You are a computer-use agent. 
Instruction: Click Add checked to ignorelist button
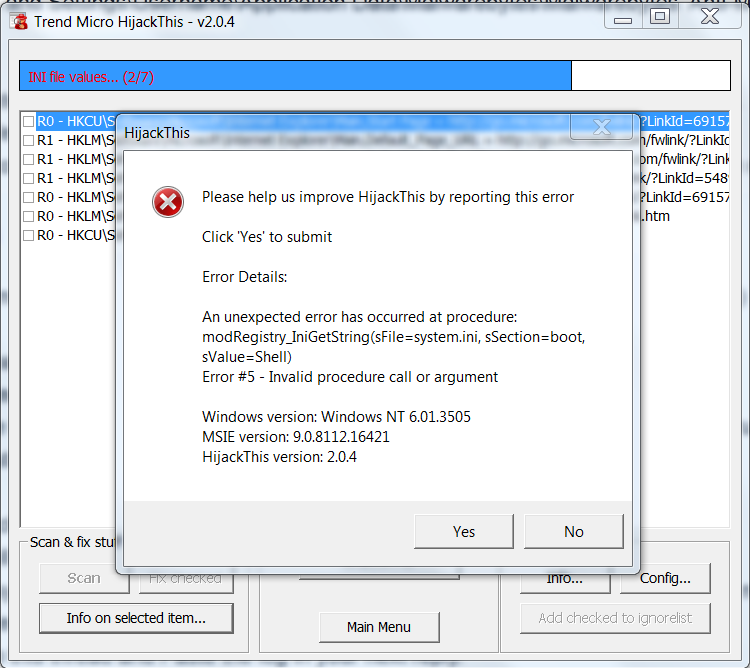coord(615,618)
